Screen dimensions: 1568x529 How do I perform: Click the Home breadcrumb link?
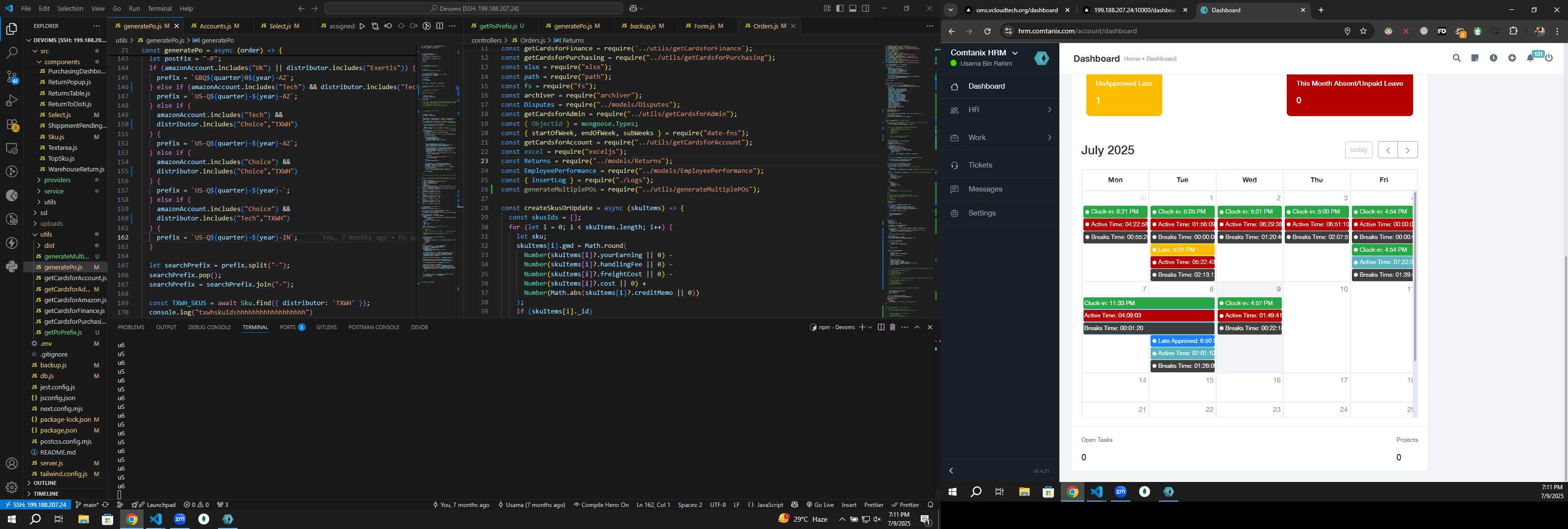1131,59
